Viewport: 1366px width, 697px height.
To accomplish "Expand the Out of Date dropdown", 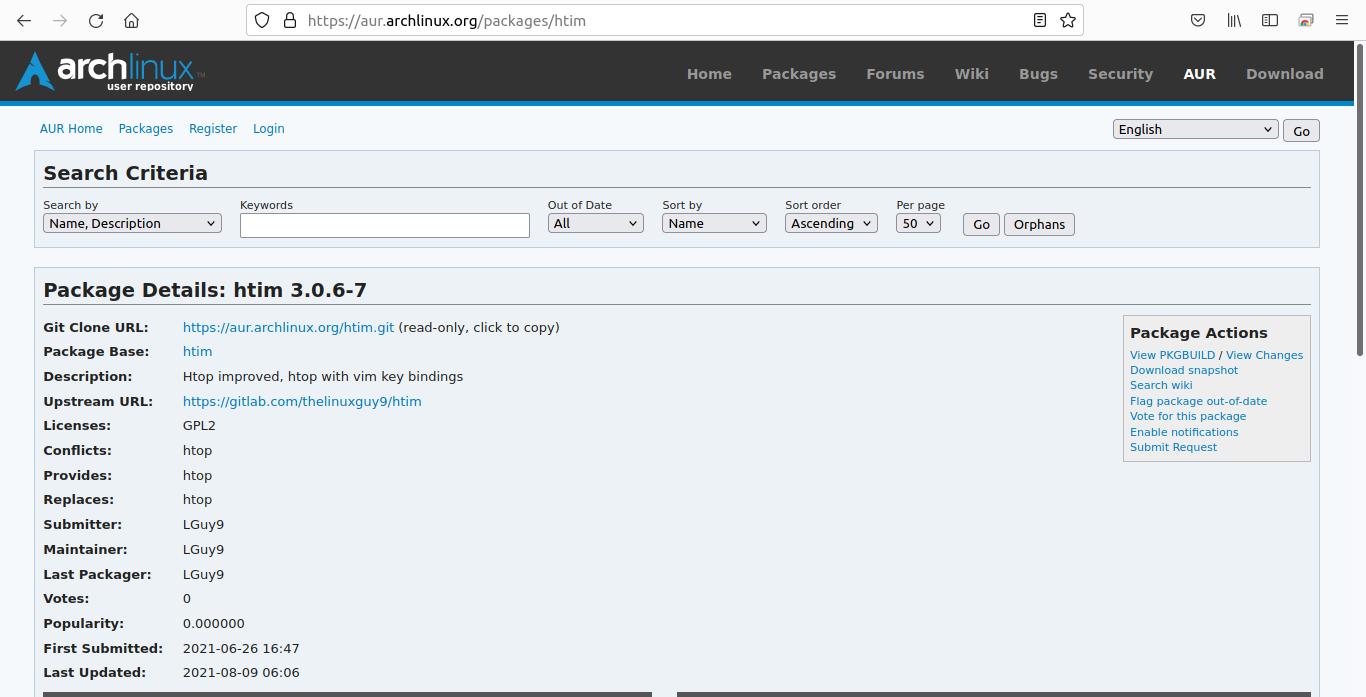I will (595, 223).
